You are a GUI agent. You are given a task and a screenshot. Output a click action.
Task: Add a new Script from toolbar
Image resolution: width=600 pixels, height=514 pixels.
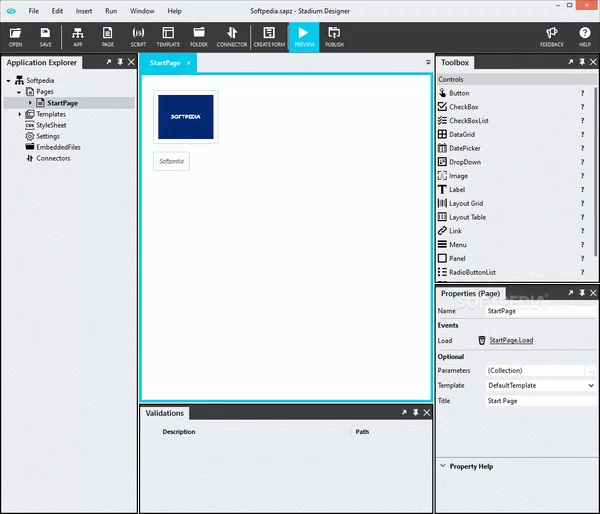click(x=138, y=37)
